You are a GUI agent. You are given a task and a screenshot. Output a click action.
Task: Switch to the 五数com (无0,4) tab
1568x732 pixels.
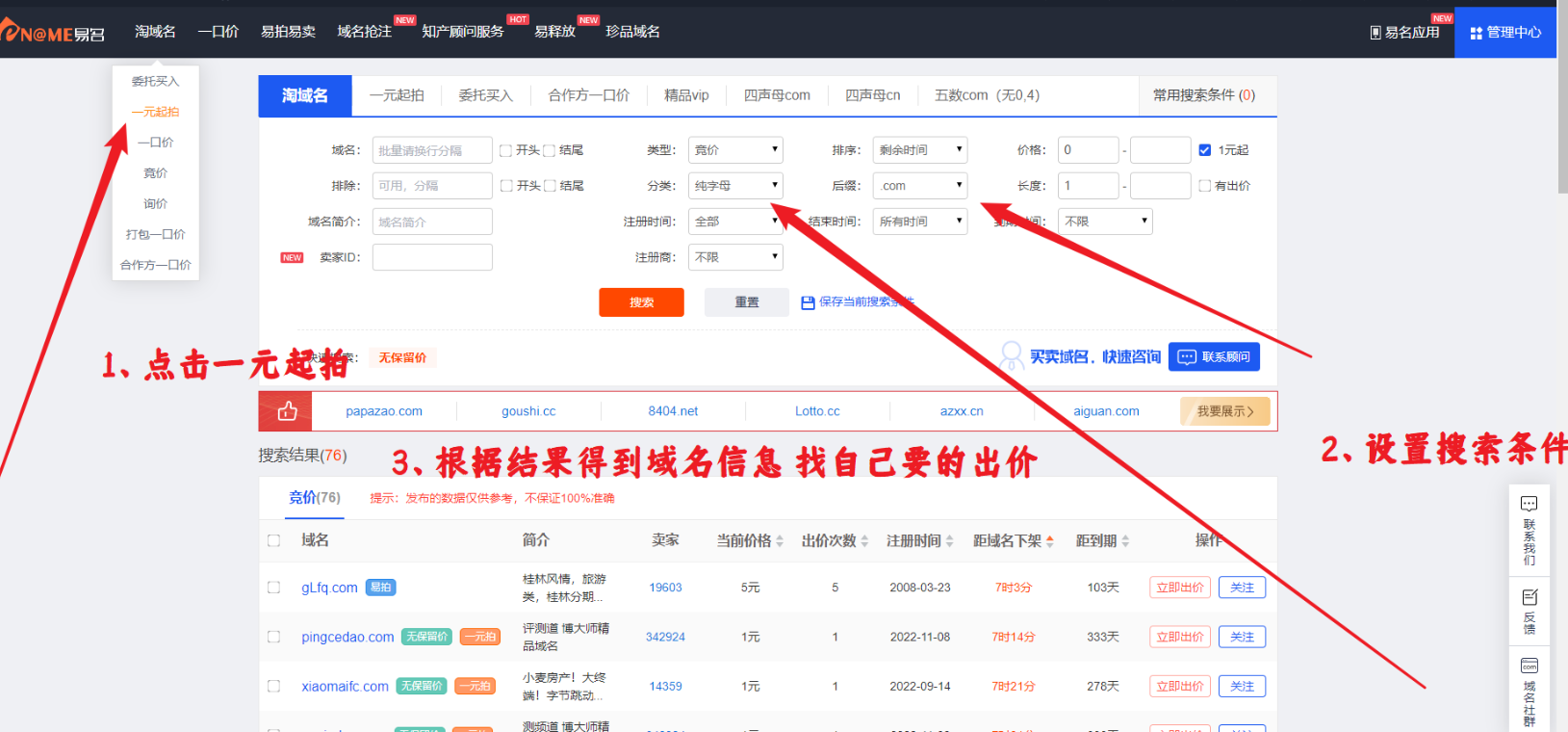pos(987,95)
